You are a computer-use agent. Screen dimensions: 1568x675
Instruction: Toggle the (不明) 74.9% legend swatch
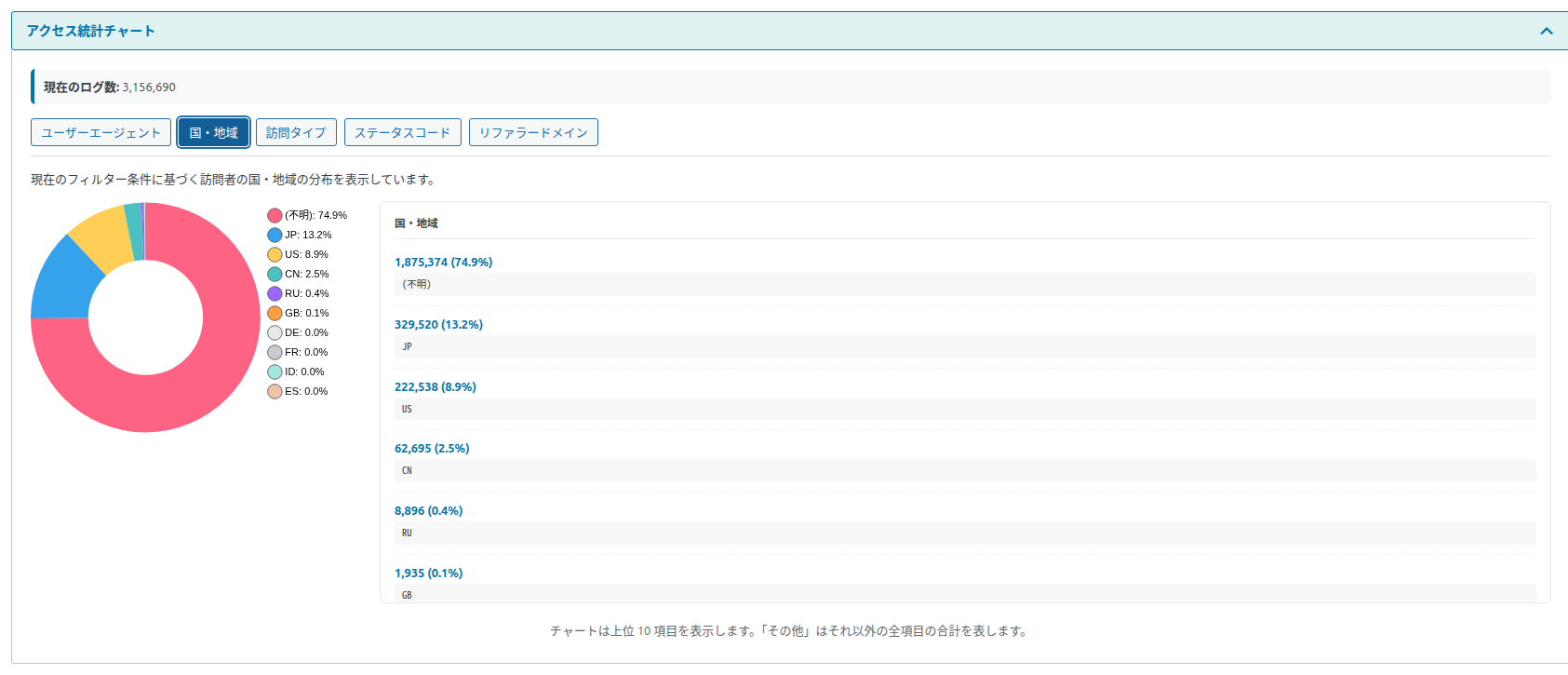275,215
